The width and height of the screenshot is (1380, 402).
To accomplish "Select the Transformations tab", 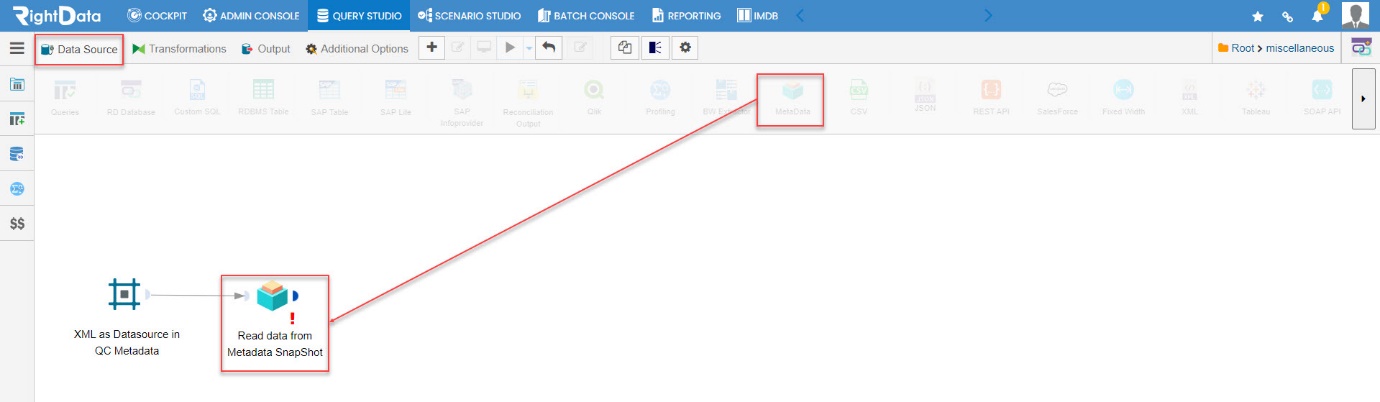I will (x=179, y=49).
